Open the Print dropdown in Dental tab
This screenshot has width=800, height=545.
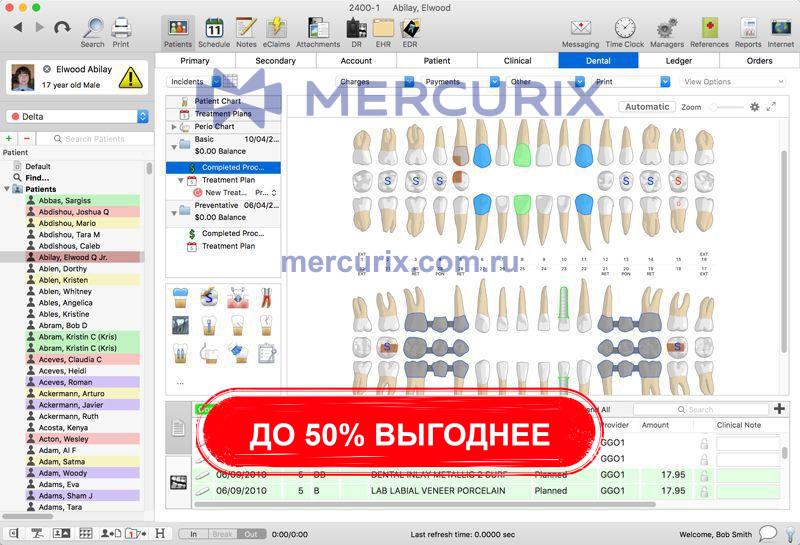click(x=631, y=82)
